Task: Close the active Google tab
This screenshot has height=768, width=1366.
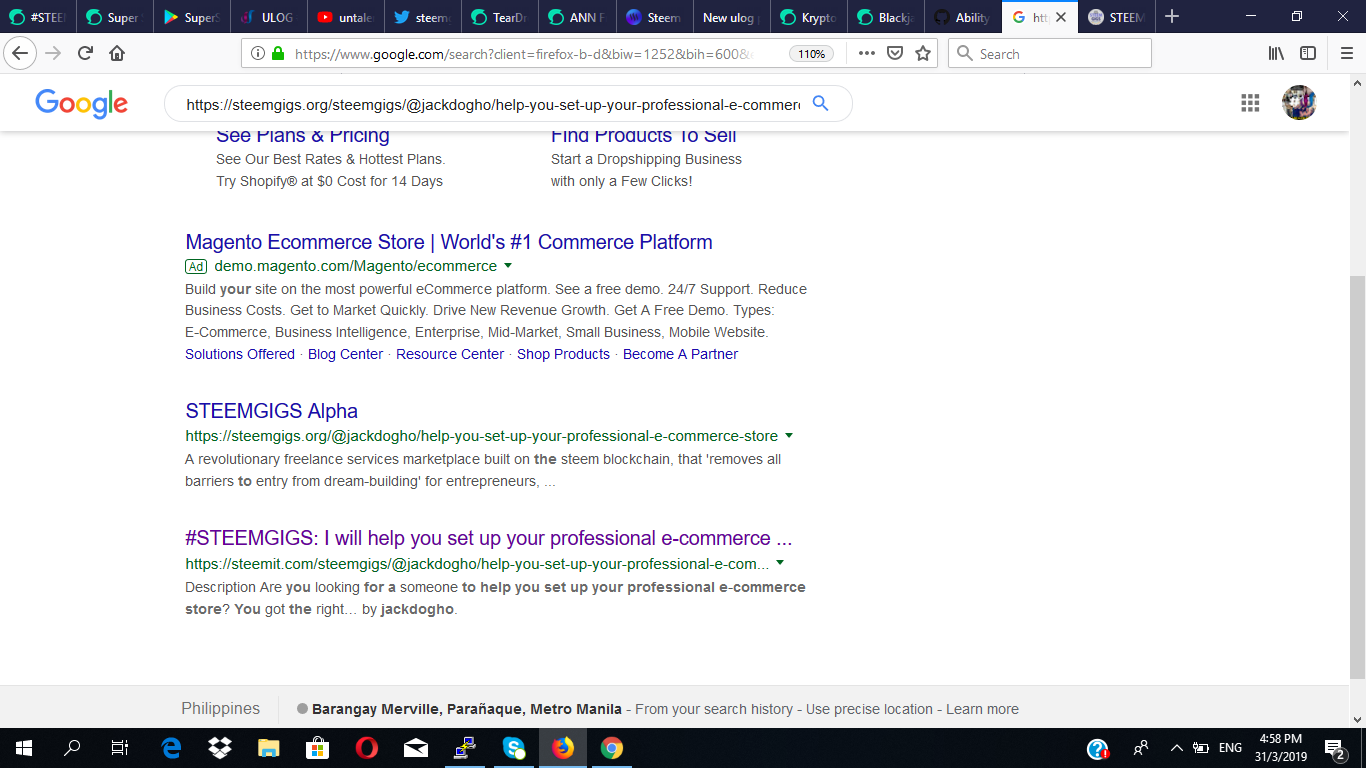Action: pyautogui.click(x=1061, y=17)
